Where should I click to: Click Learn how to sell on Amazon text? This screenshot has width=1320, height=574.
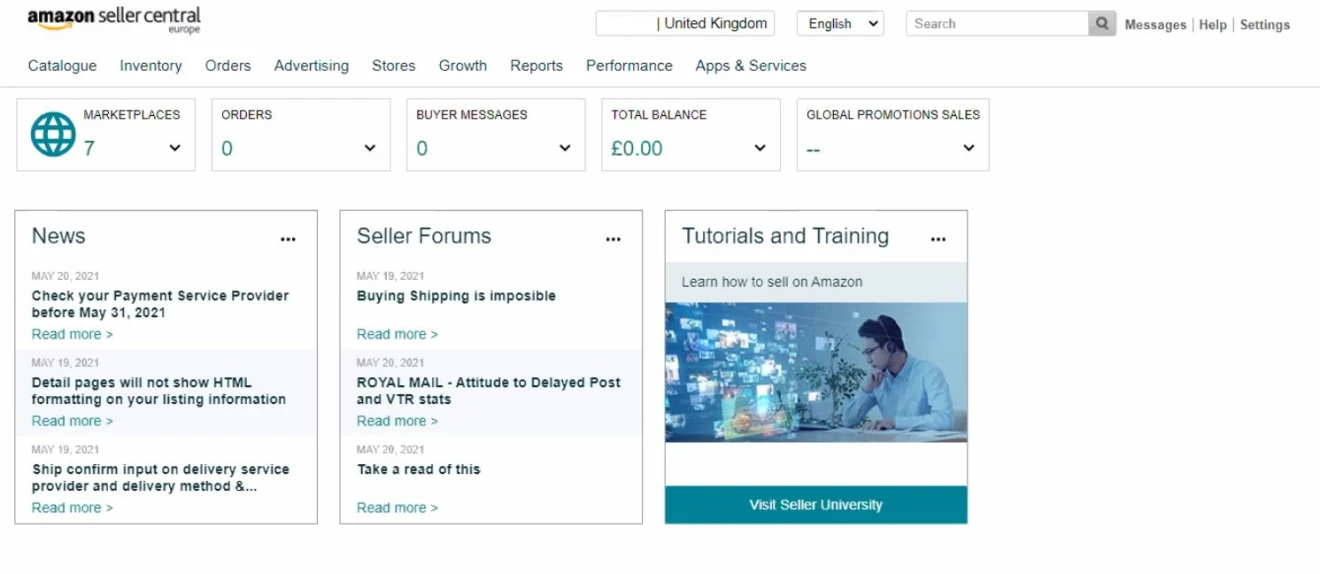click(772, 282)
